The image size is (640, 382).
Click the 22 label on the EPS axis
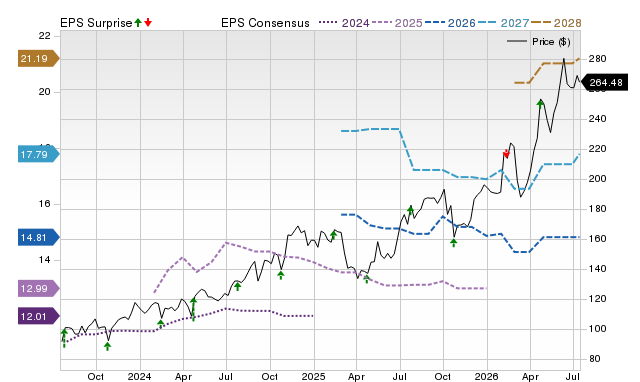pyautogui.click(x=44, y=36)
